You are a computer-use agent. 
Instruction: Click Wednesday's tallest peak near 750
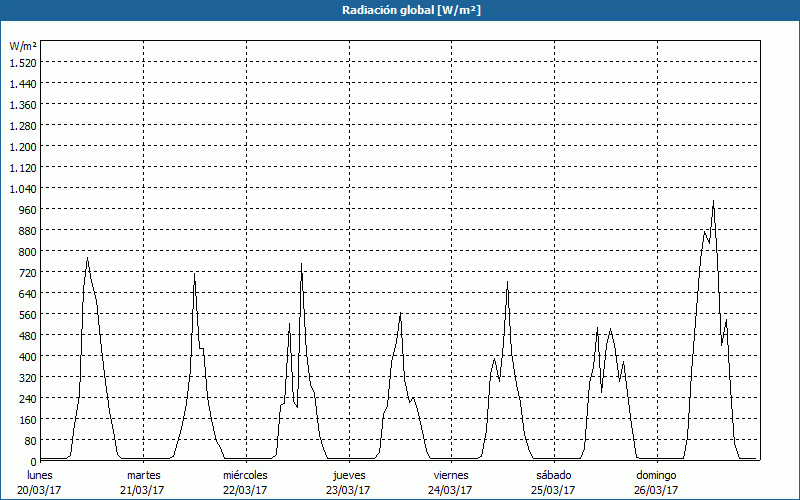(302, 264)
